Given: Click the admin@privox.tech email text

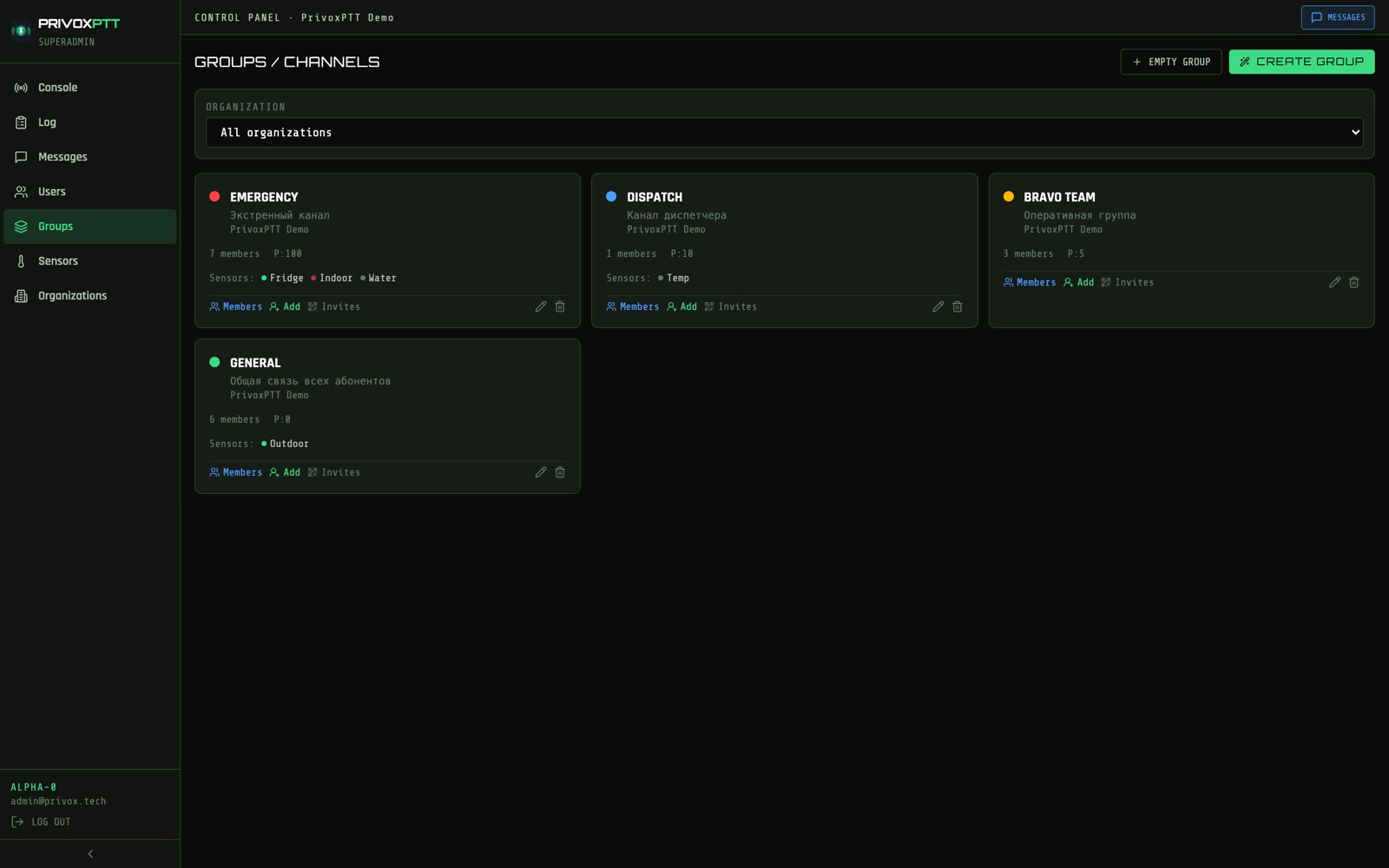Looking at the screenshot, I should (58, 801).
